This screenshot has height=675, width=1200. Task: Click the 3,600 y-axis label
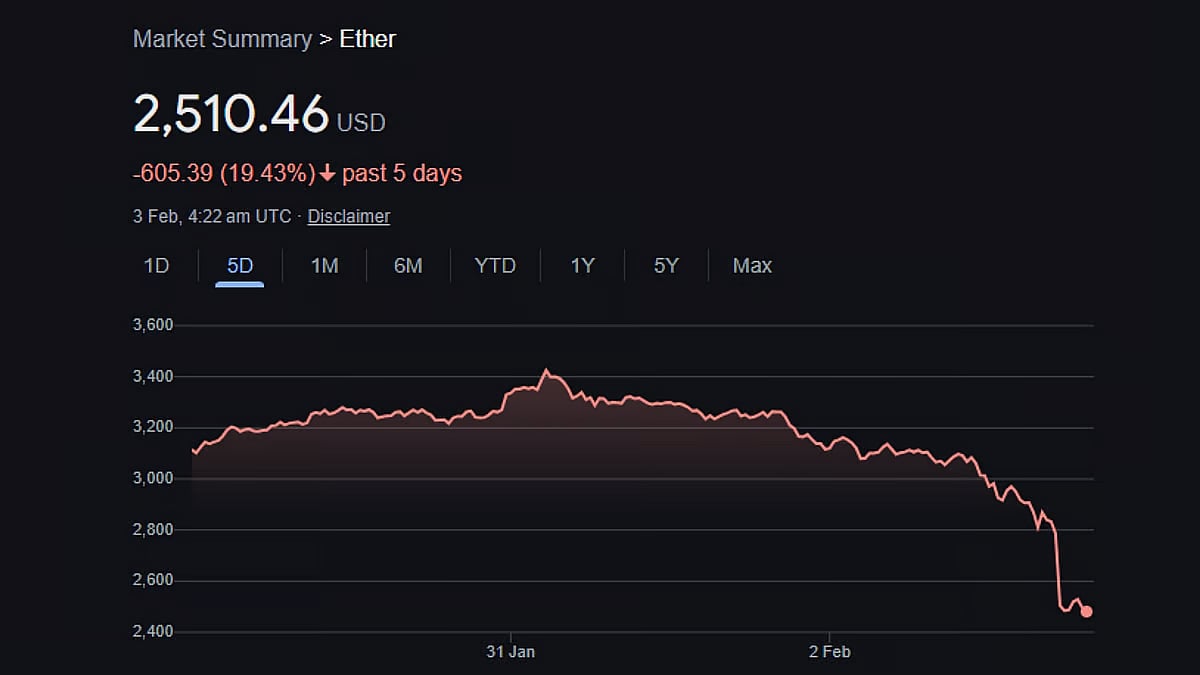pyautogui.click(x=153, y=325)
